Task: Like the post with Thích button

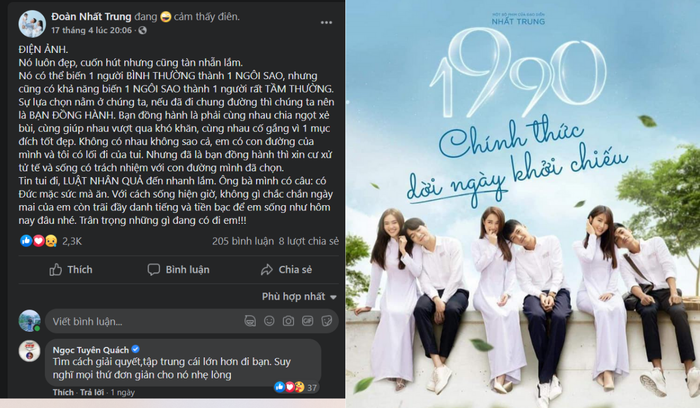Action: click(x=71, y=270)
